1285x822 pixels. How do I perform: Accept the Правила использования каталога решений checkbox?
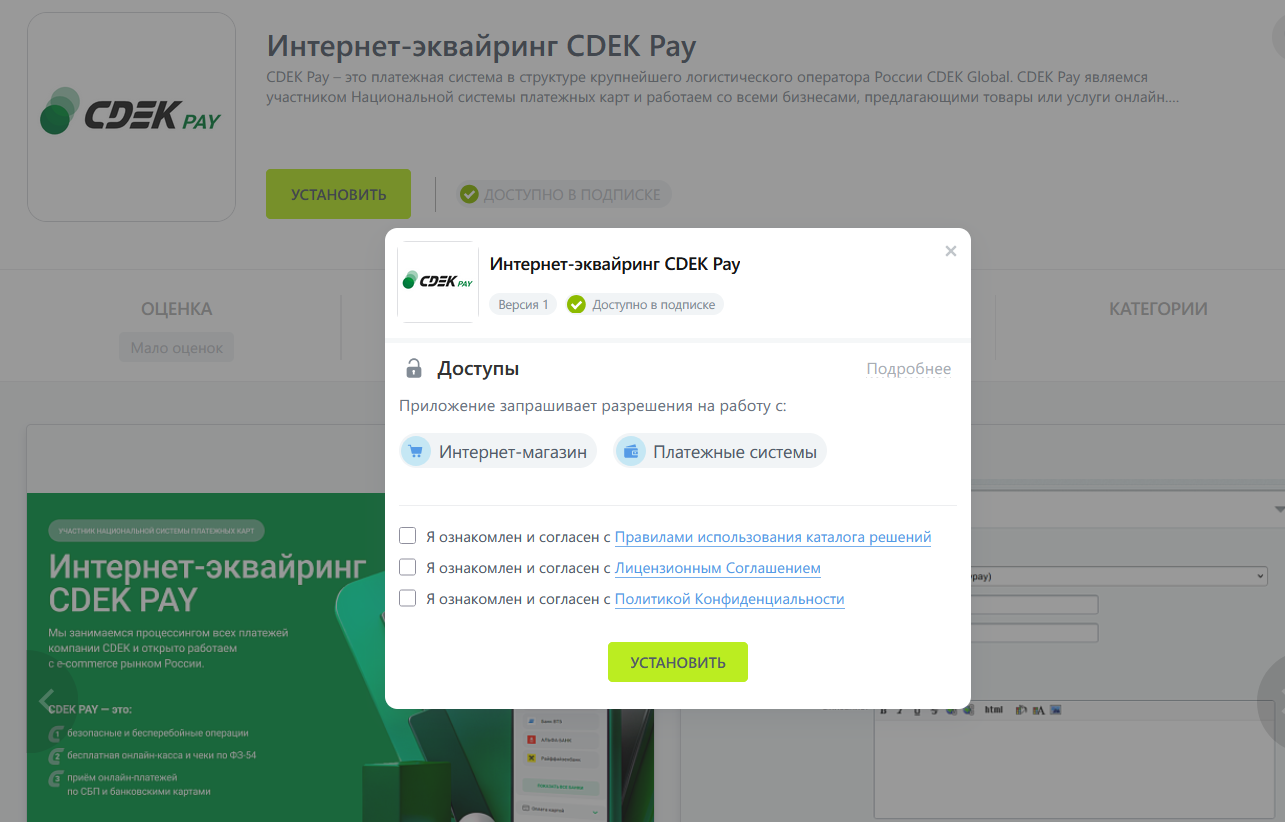(407, 536)
